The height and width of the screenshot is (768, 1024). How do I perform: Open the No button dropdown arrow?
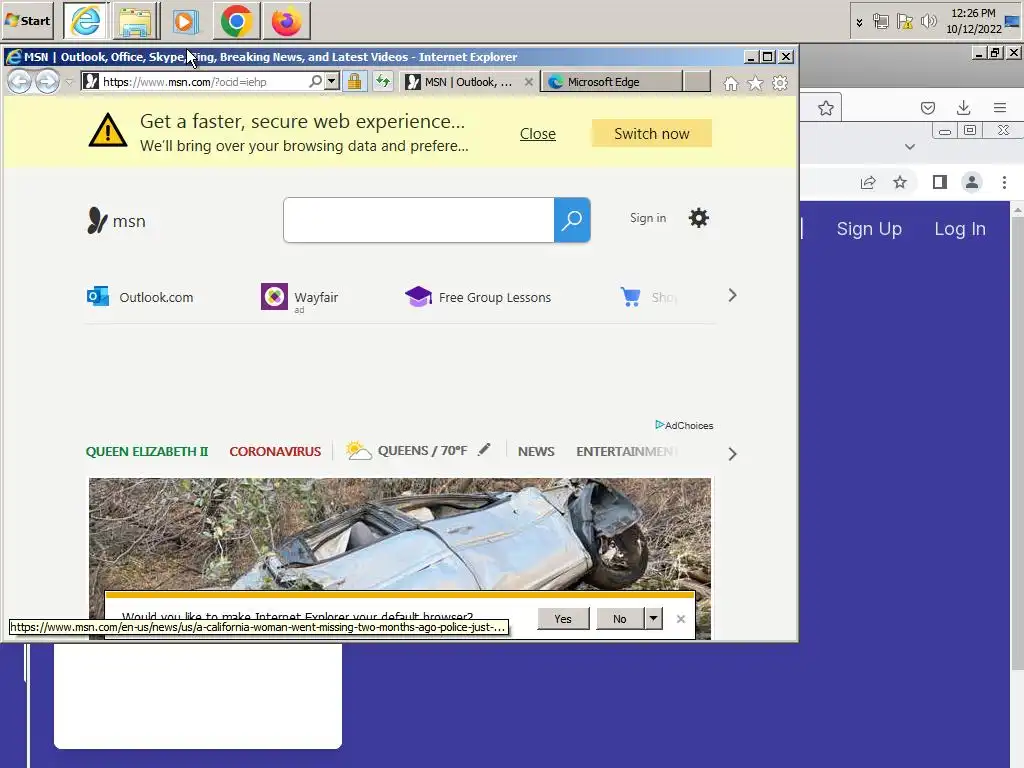coord(654,618)
